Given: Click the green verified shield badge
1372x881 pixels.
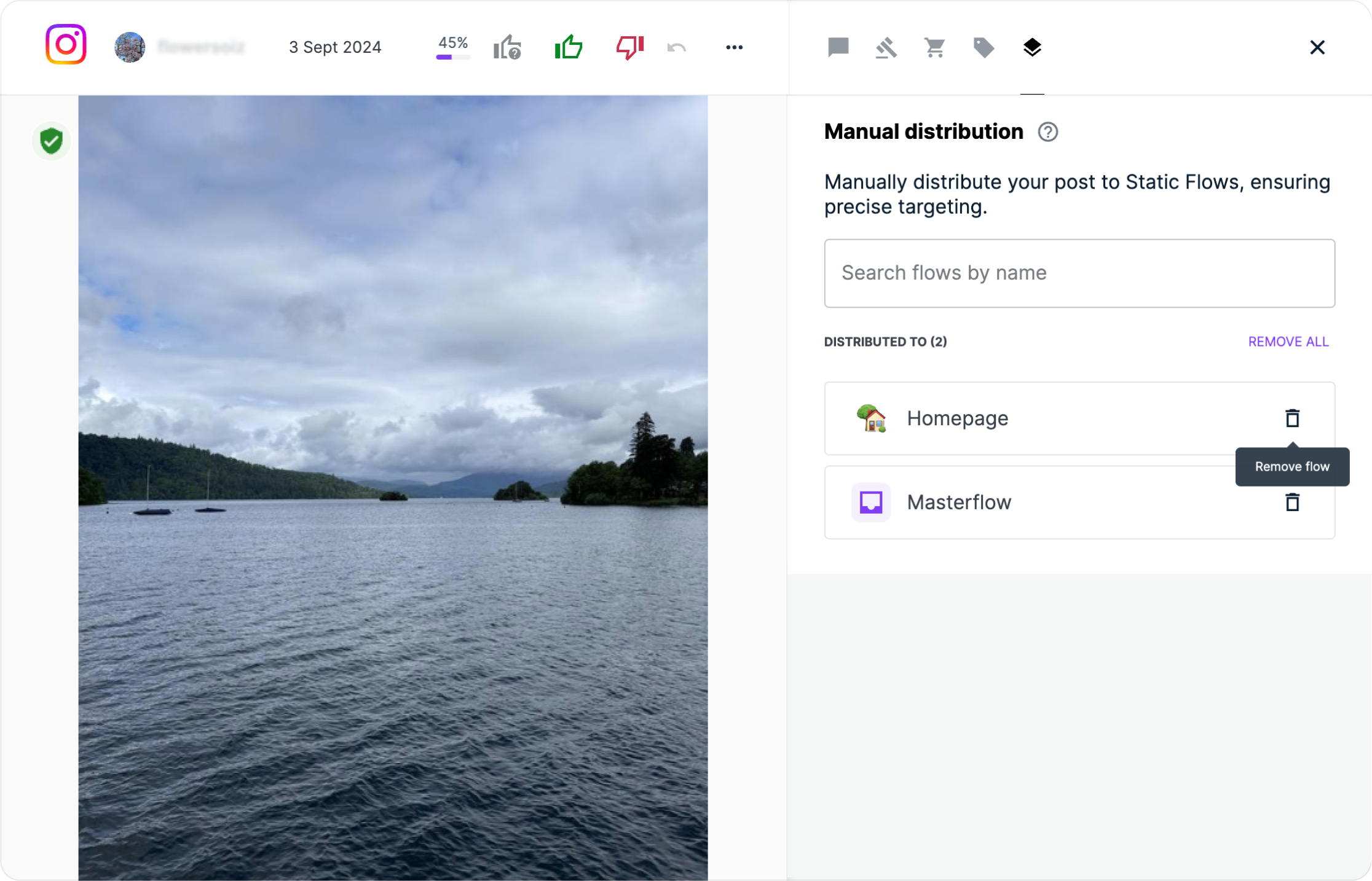Looking at the screenshot, I should point(52,141).
